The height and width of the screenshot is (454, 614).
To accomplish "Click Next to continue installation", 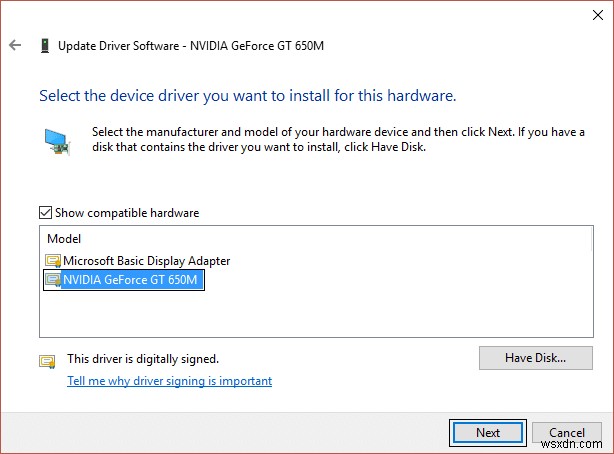I will point(488,432).
